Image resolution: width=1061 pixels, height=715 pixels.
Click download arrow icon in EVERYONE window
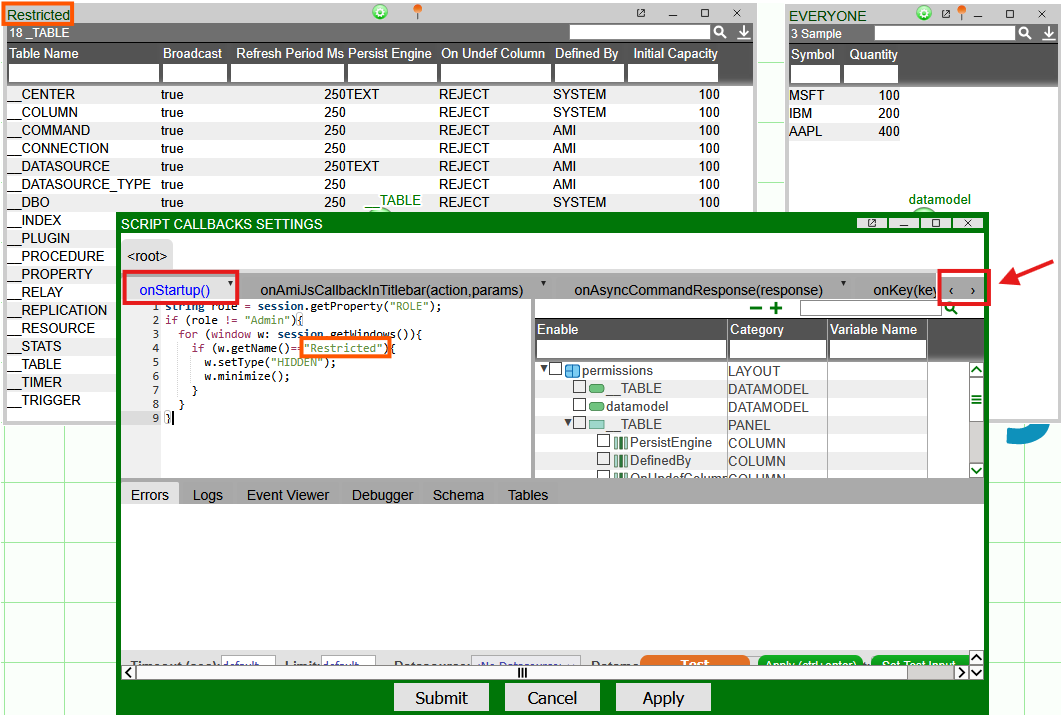[1045, 34]
